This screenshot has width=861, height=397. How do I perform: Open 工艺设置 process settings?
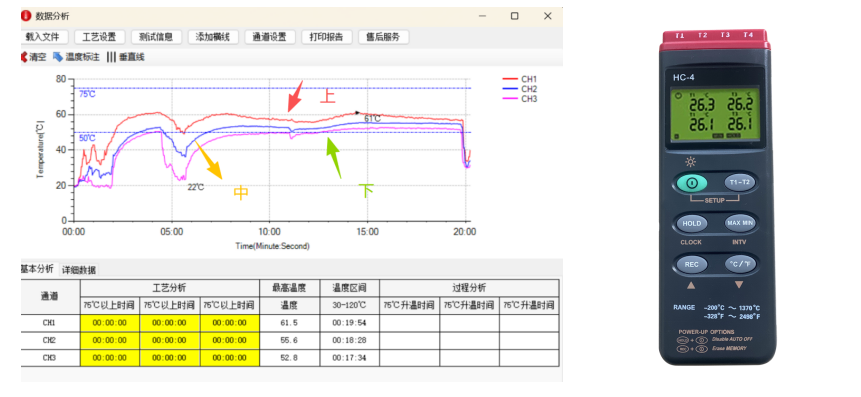pos(99,37)
